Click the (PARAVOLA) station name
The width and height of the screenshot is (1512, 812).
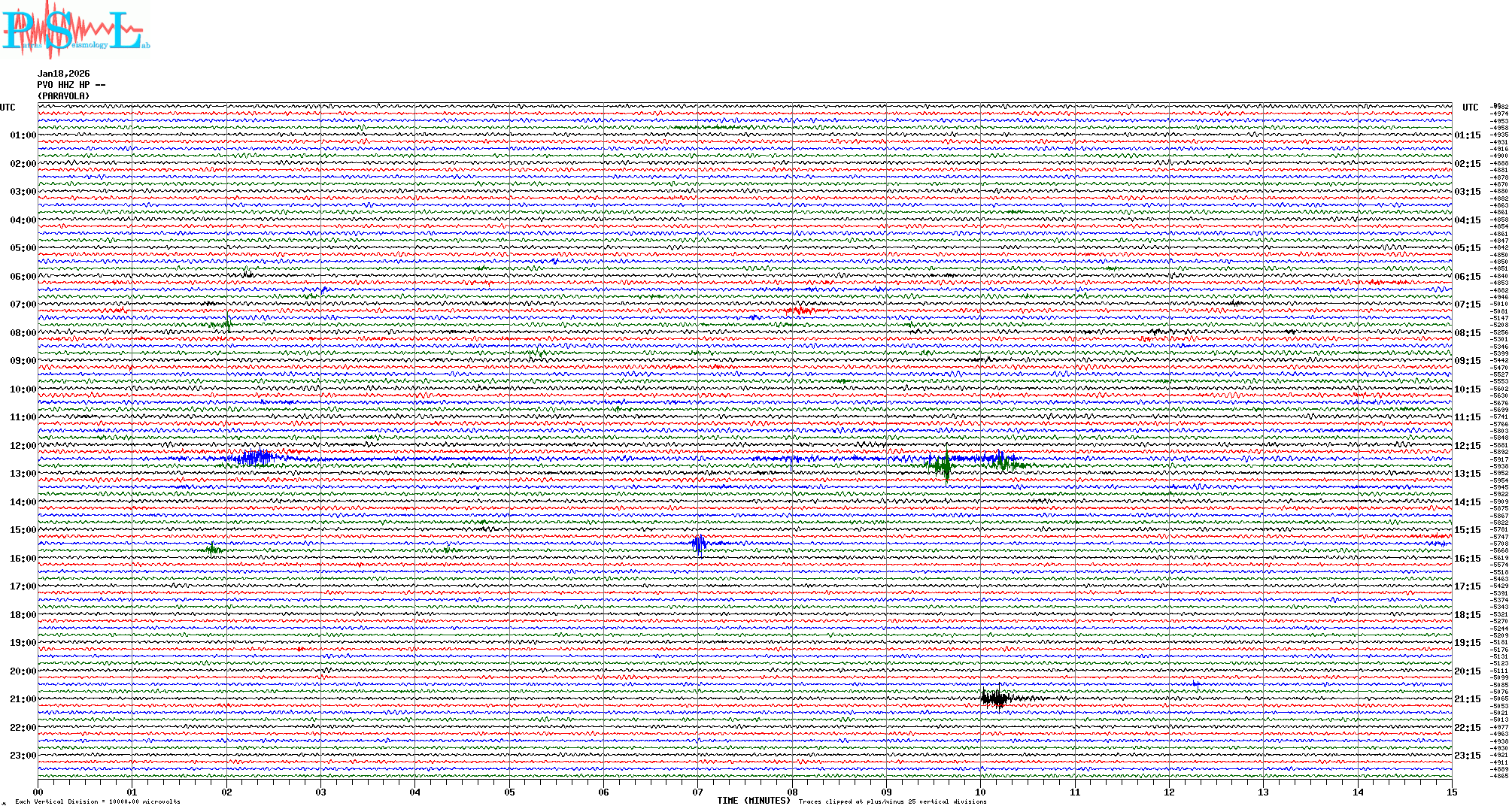(63, 96)
